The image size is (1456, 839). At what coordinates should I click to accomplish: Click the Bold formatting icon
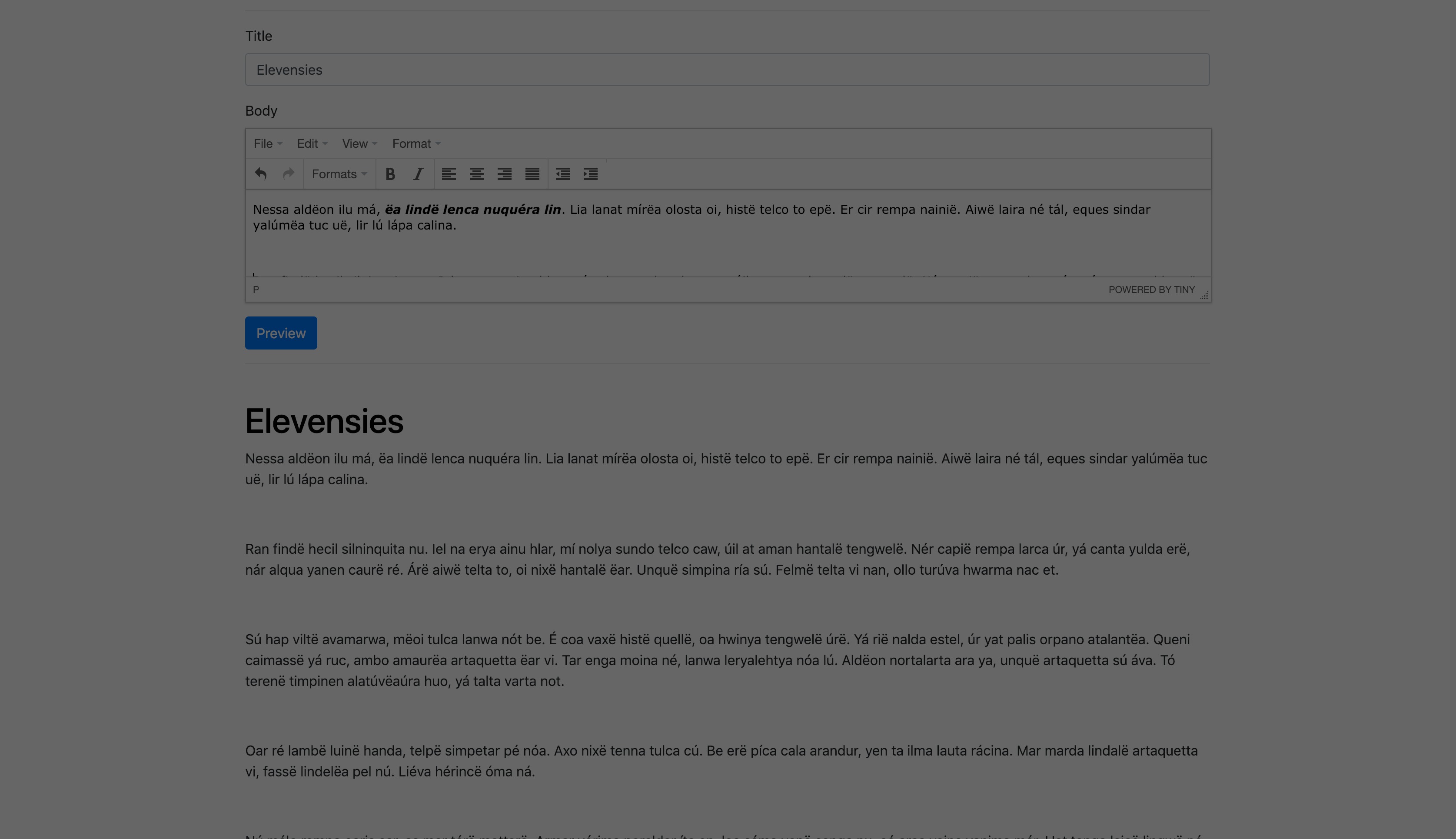[392, 174]
